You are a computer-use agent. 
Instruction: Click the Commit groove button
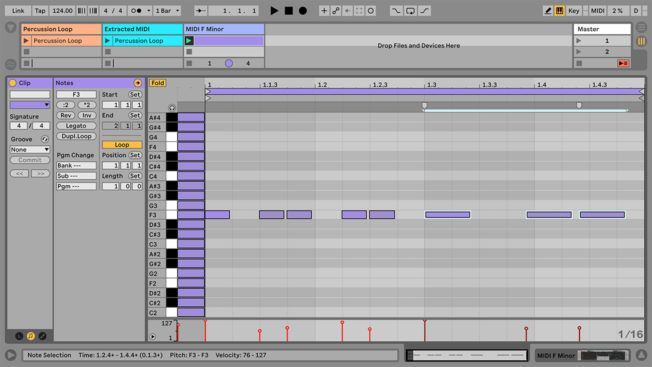pos(30,160)
